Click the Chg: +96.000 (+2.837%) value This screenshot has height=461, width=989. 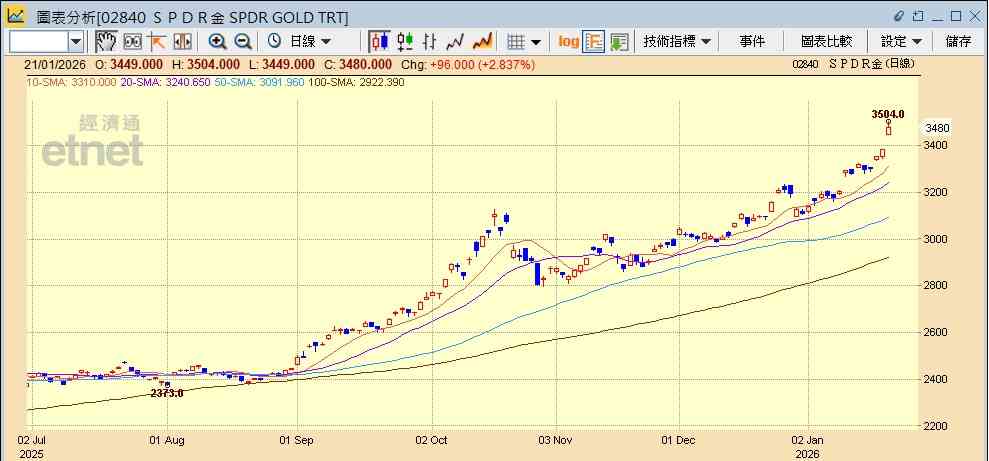(469, 65)
